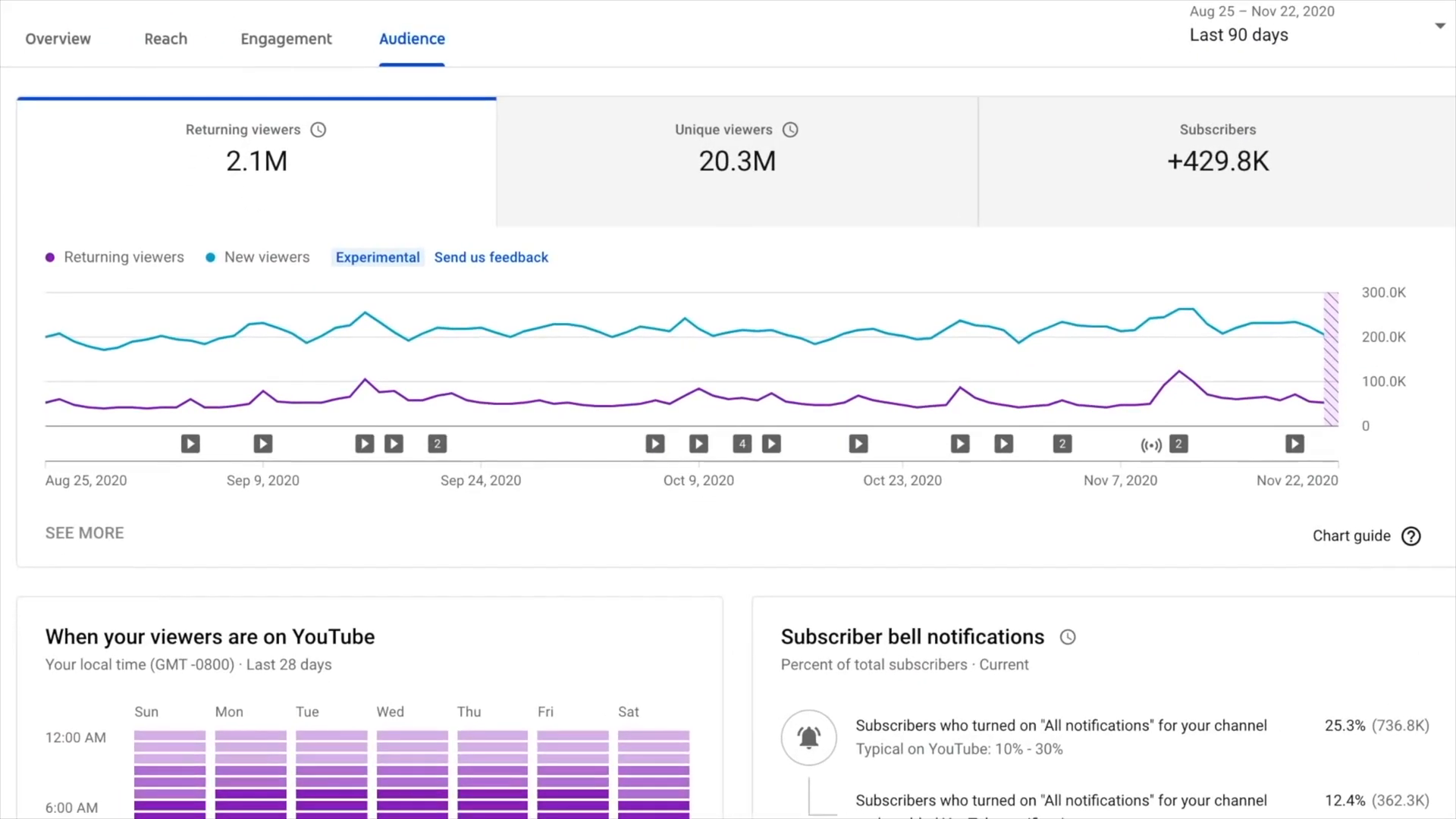This screenshot has width=1456, height=819.
Task: Click the first video marker after Aug 25
Action: click(190, 444)
